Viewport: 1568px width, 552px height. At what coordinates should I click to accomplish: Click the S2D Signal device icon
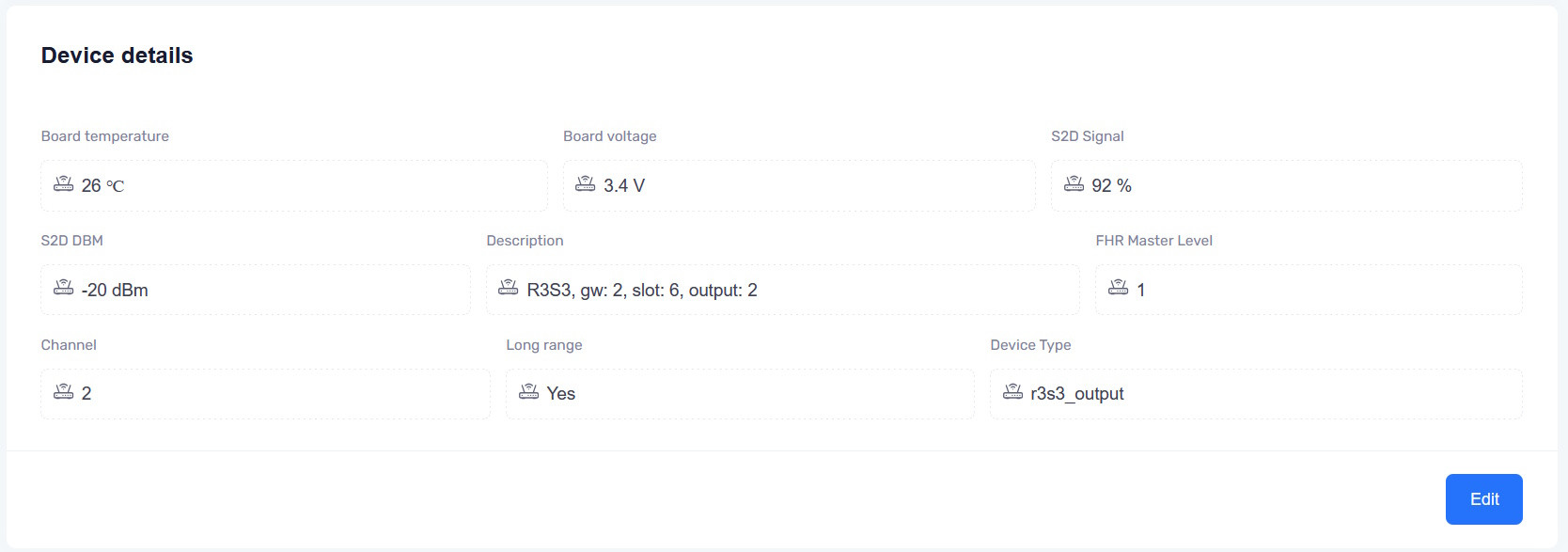[x=1074, y=184]
